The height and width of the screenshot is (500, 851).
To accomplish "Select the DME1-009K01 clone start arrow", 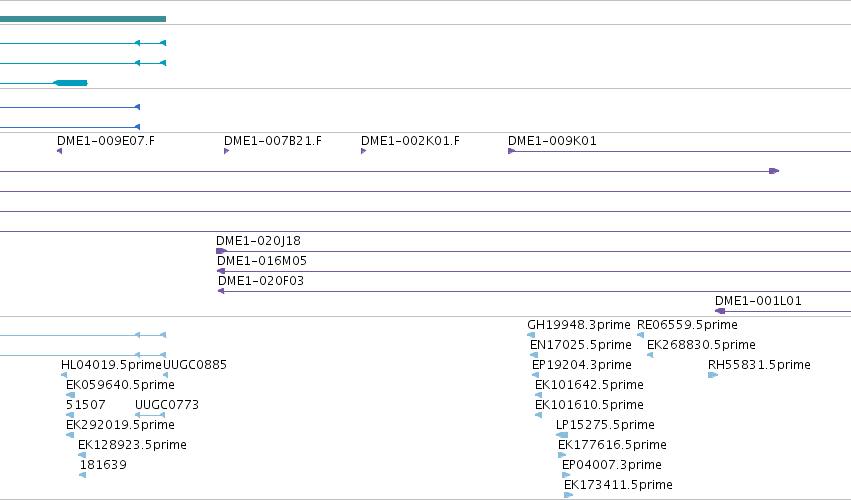I will [511, 151].
